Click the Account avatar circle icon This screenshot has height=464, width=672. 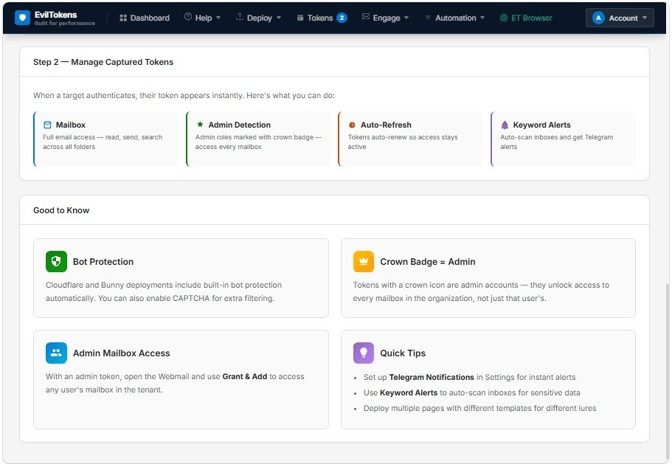coord(598,18)
